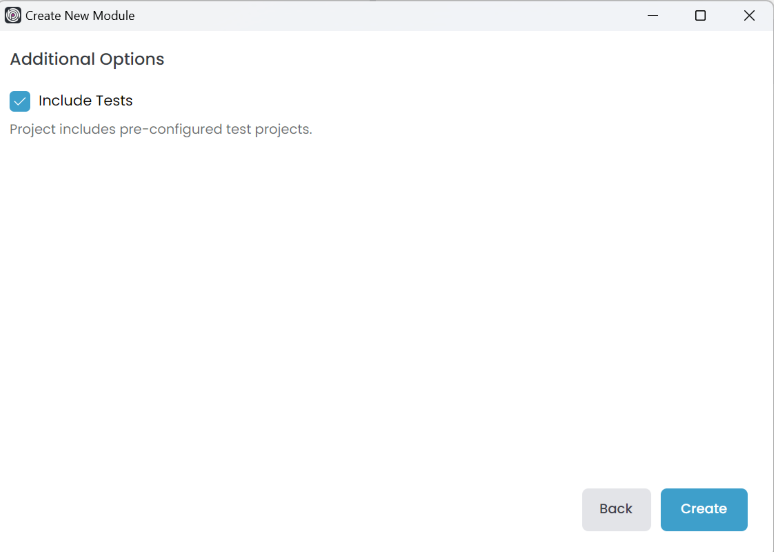This screenshot has height=552, width=774.
Task: Finish the wizard by clicking blue Create
Action: [704, 509]
